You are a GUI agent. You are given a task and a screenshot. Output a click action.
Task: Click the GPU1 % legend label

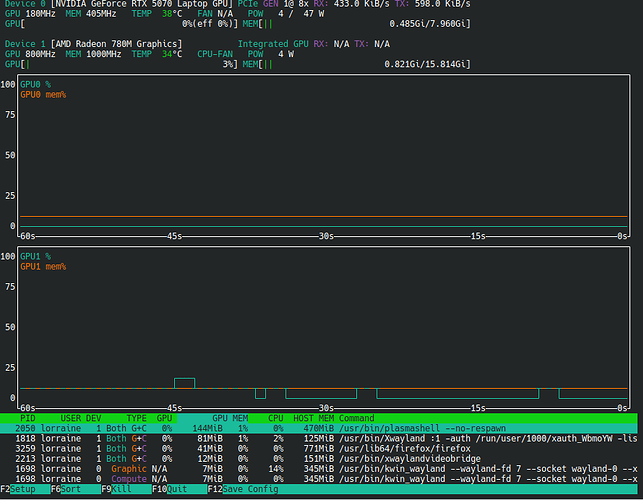coord(35,256)
